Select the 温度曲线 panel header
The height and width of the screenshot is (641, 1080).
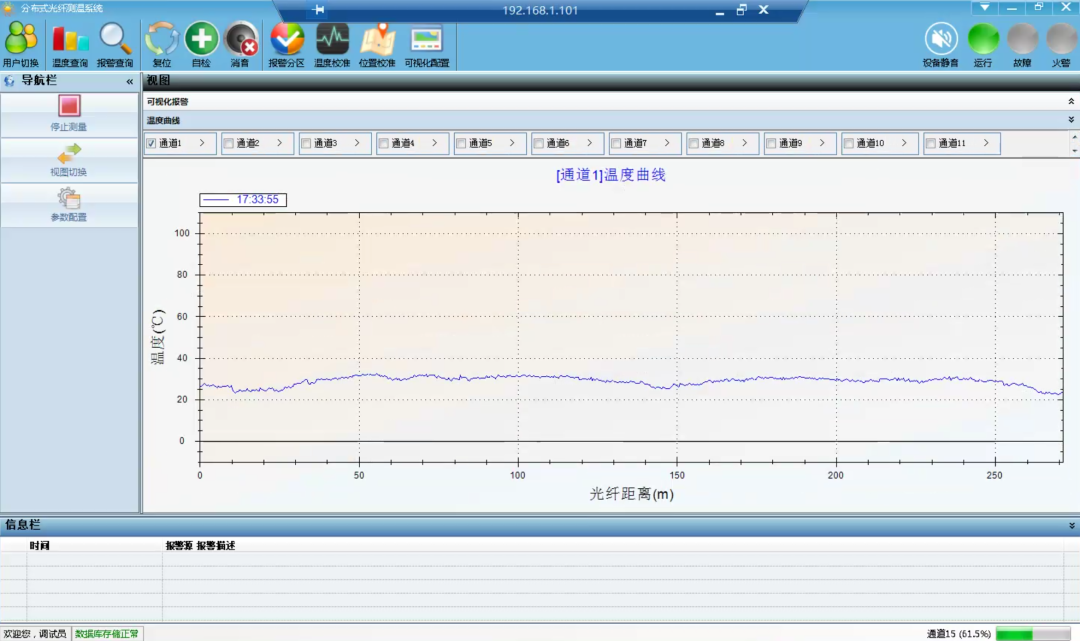pos(610,120)
